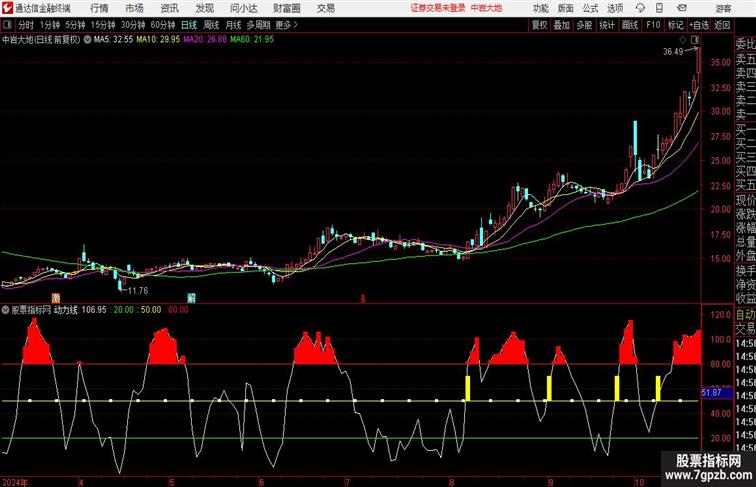Click the 返回 button
756x487 pixels.
coord(722,25)
